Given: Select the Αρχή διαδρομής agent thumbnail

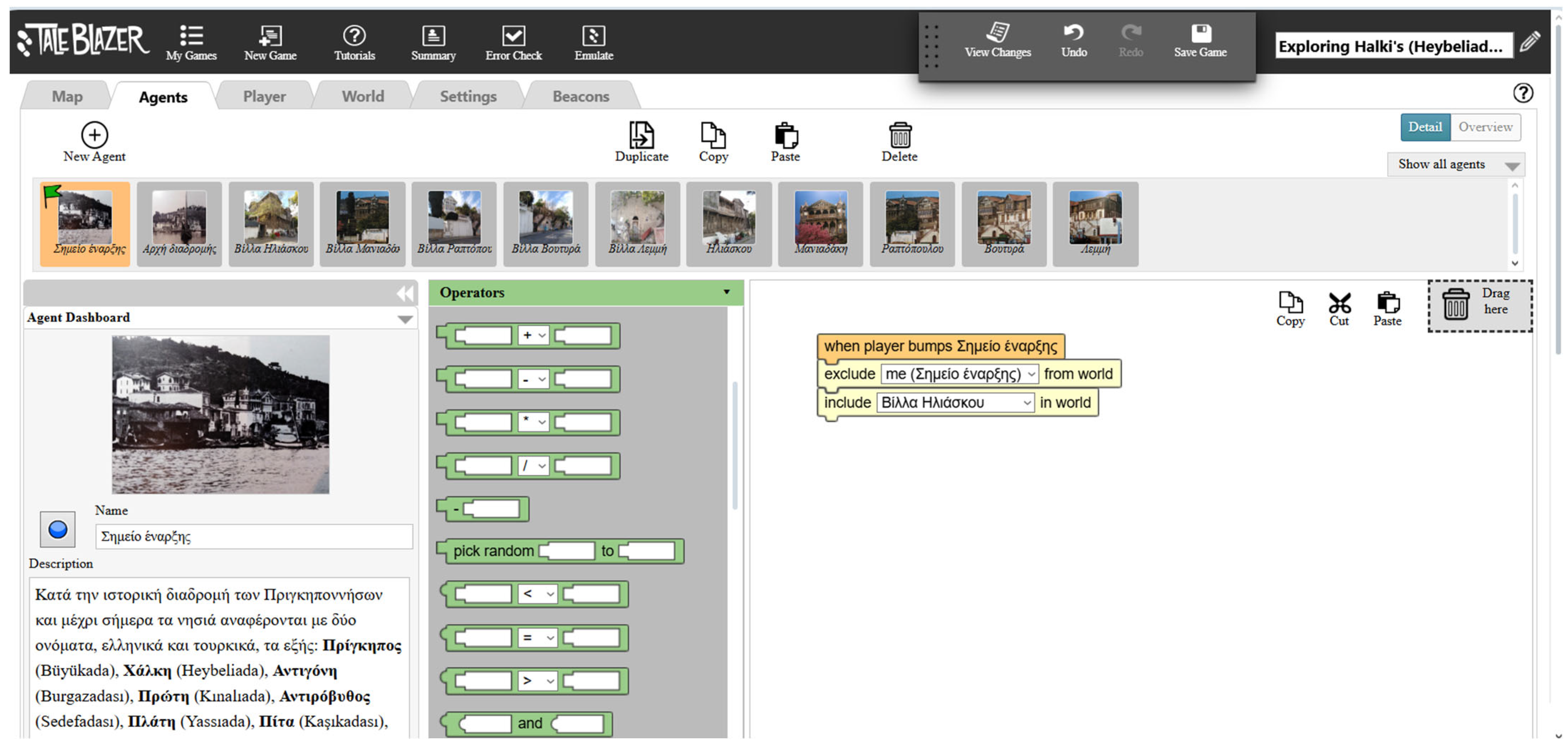Looking at the screenshot, I should pyautogui.click(x=179, y=224).
